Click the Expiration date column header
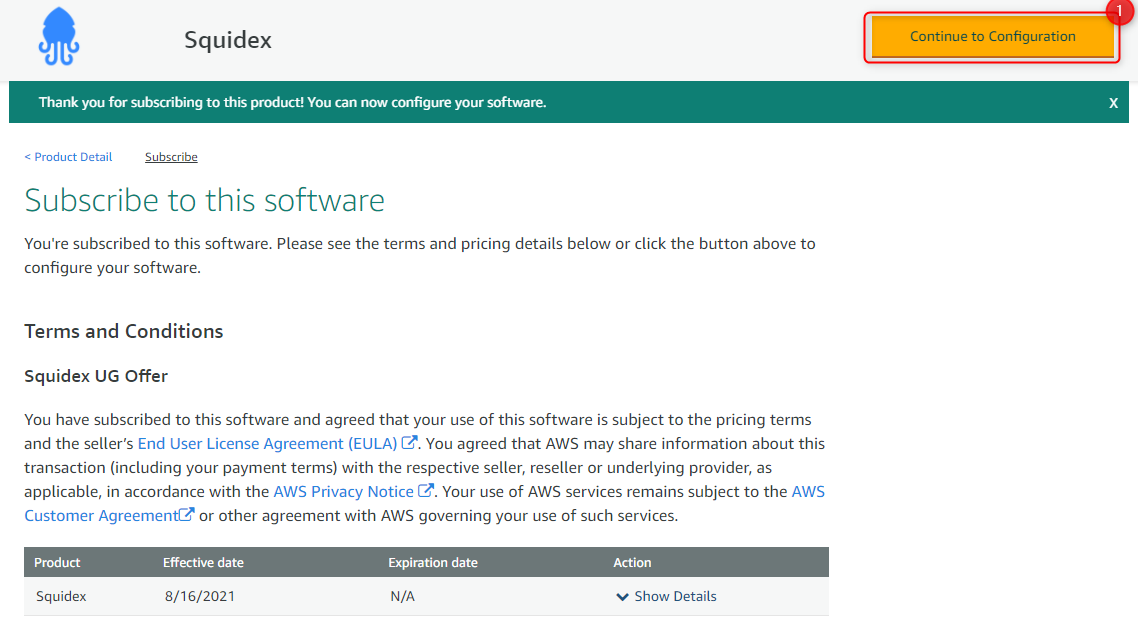Image resolution: width=1138 pixels, height=634 pixels. [433, 562]
